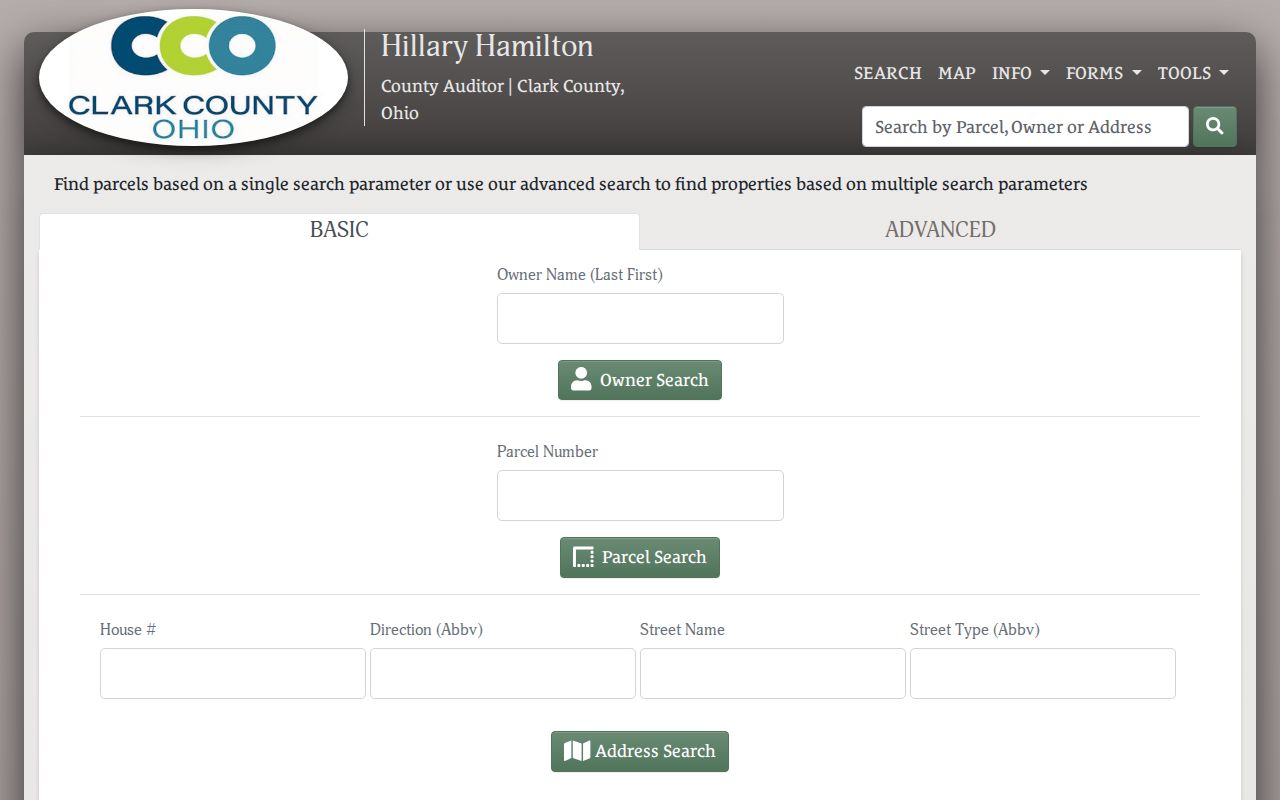Focus the Search by Parcel, Owner or Address box
The height and width of the screenshot is (800, 1280).
(x=1025, y=127)
